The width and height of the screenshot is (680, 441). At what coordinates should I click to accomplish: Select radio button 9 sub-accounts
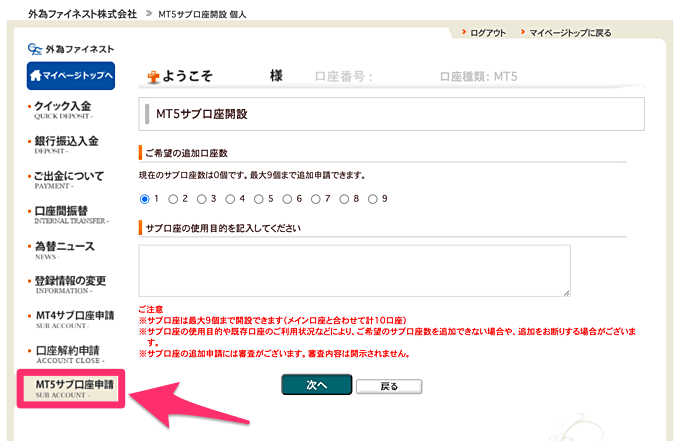[x=373, y=199]
